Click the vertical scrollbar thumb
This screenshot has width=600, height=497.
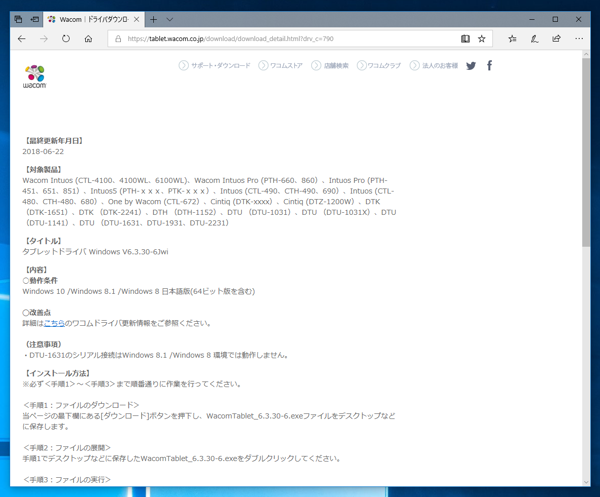pyautogui.click(x=586, y=152)
